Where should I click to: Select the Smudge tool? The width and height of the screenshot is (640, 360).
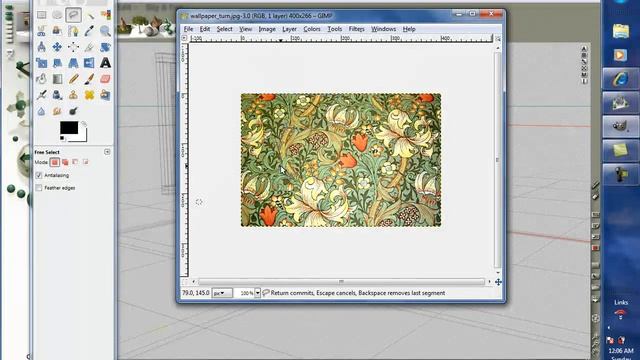pyautogui.click(x=57, y=111)
